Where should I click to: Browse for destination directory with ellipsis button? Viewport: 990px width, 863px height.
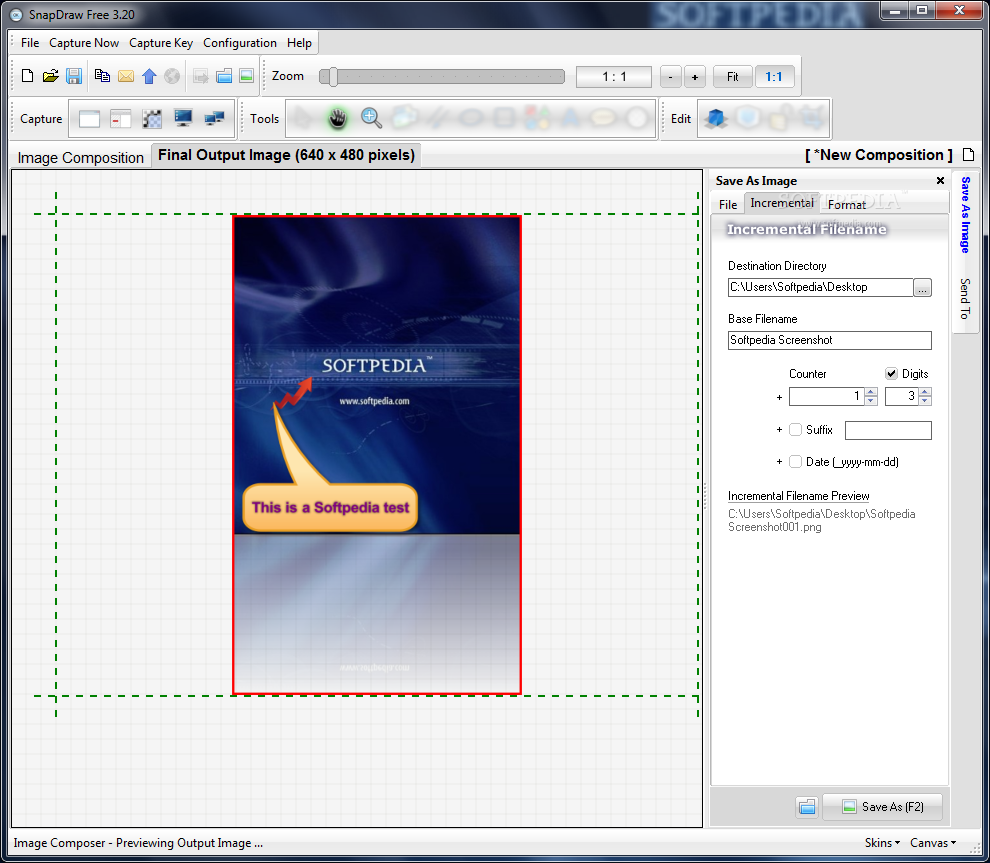click(x=922, y=287)
